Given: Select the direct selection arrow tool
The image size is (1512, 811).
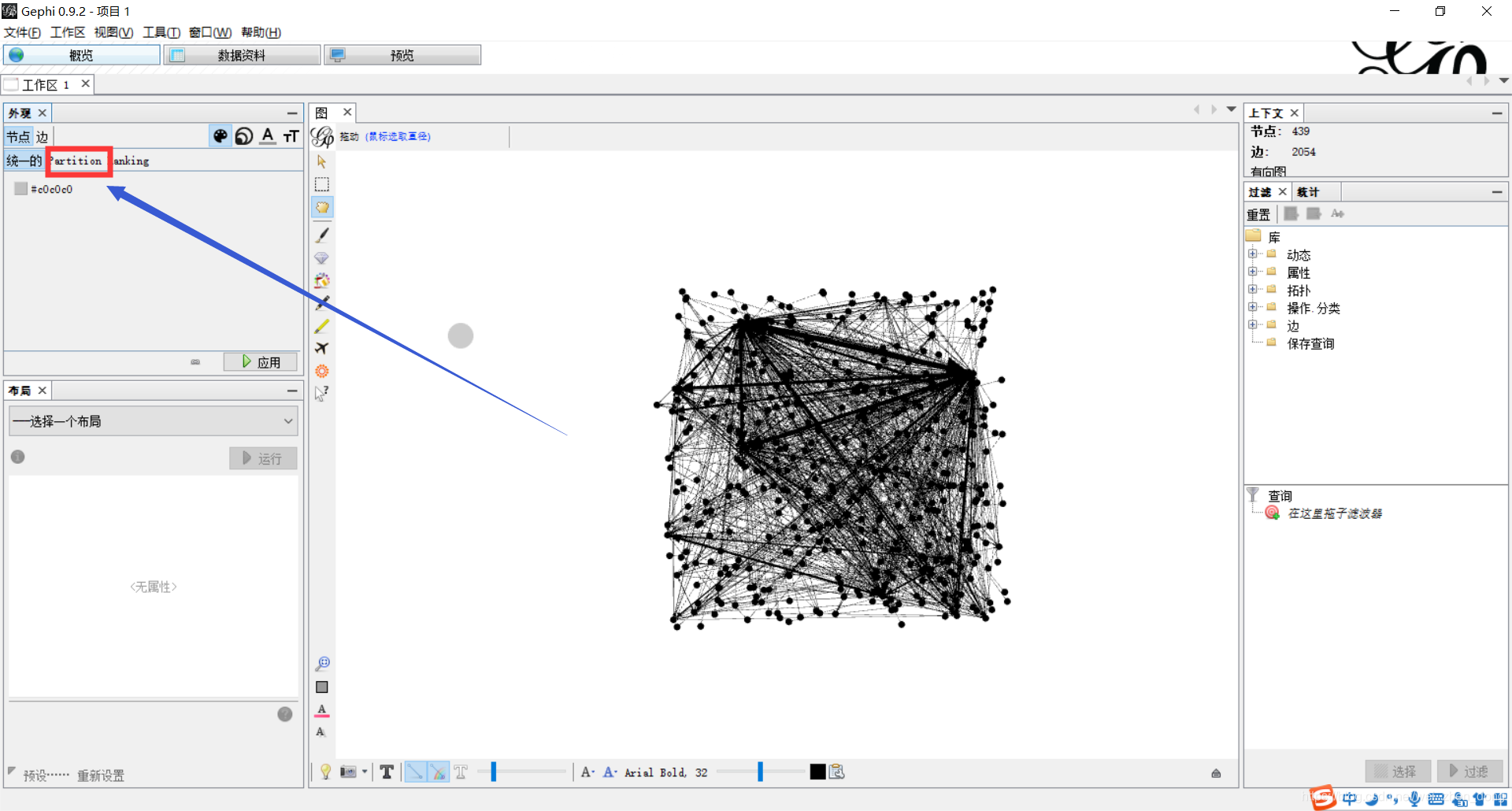Looking at the screenshot, I should tap(321, 161).
